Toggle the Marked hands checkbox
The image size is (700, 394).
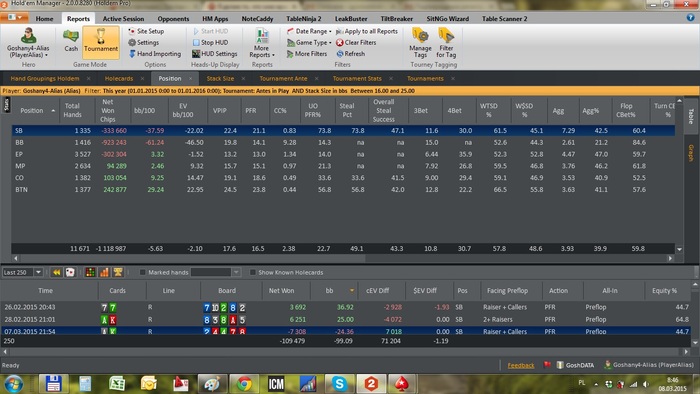(x=142, y=272)
